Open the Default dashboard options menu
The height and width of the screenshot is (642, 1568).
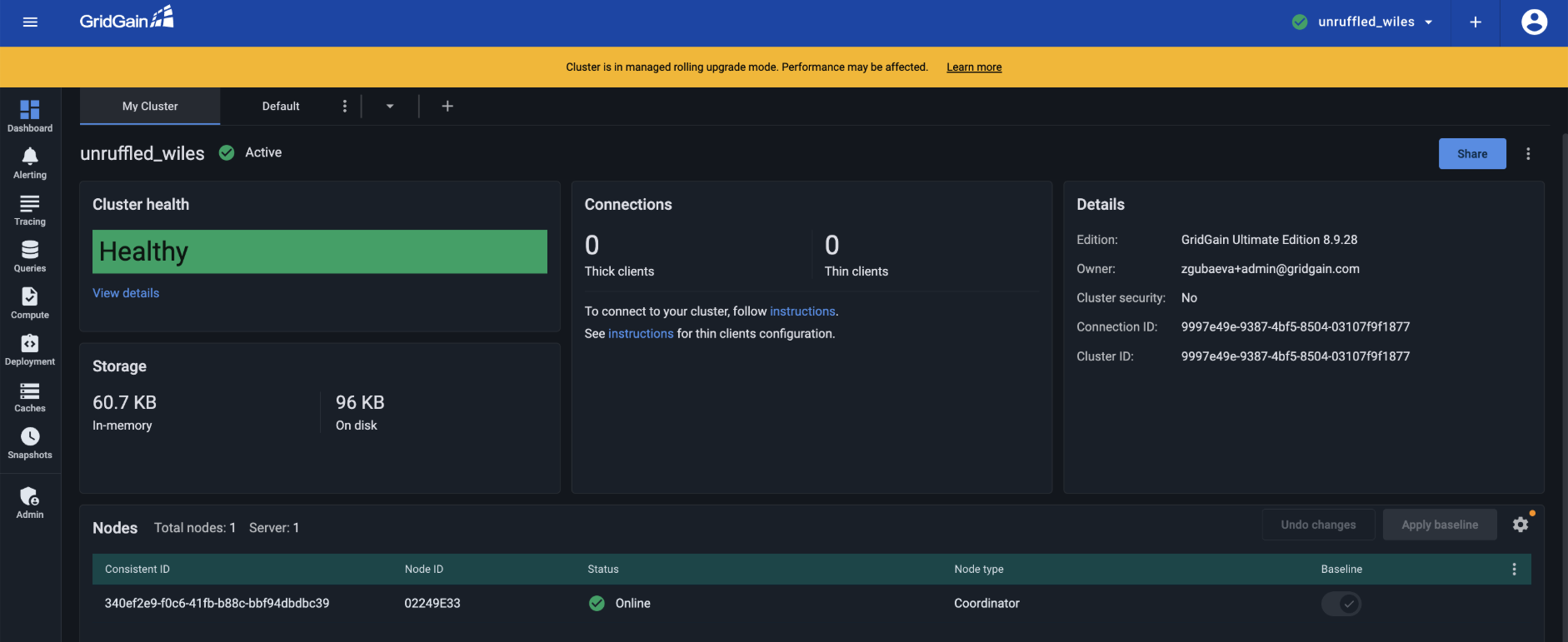tap(345, 107)
